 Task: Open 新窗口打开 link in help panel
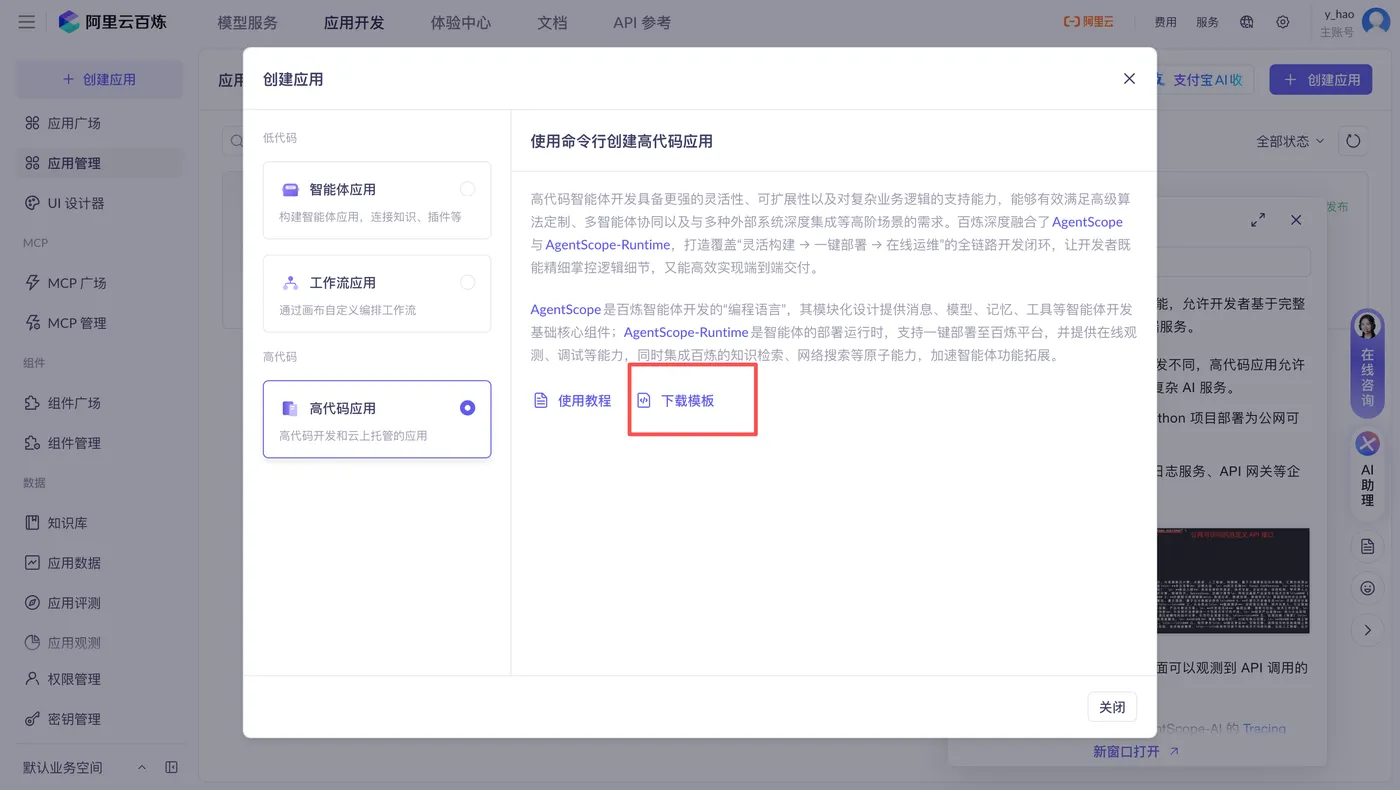(1136, 751)
